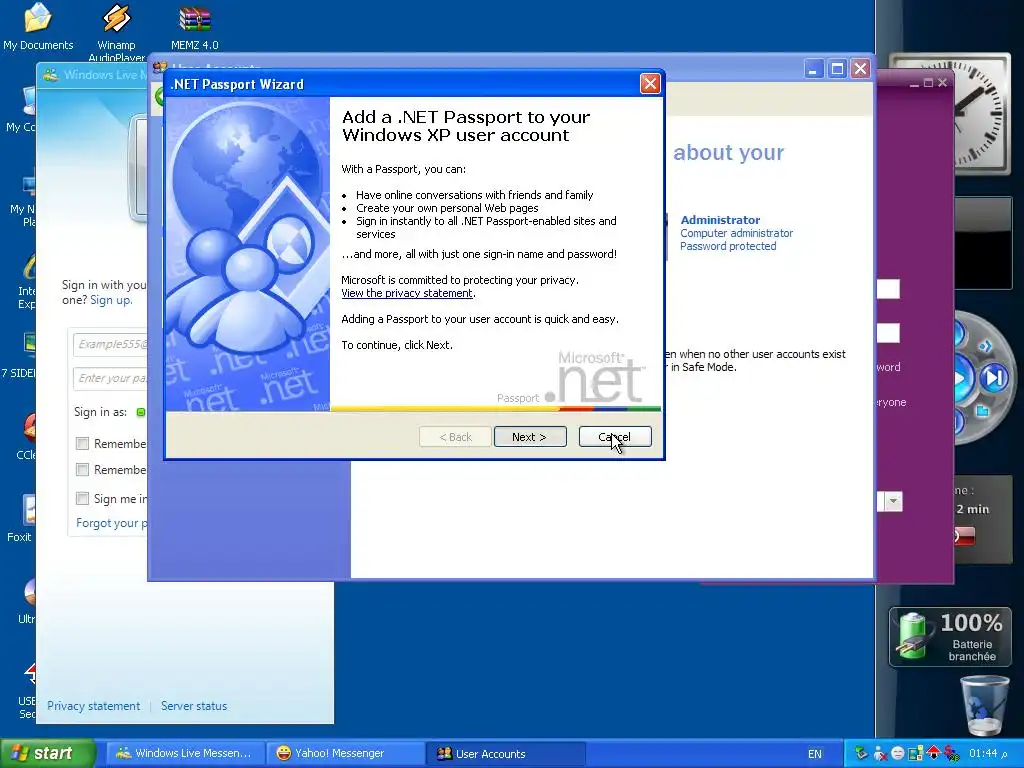Open the CCleaner desktop icon
The width and height of the screenshot is (1024, 768).
26,436
